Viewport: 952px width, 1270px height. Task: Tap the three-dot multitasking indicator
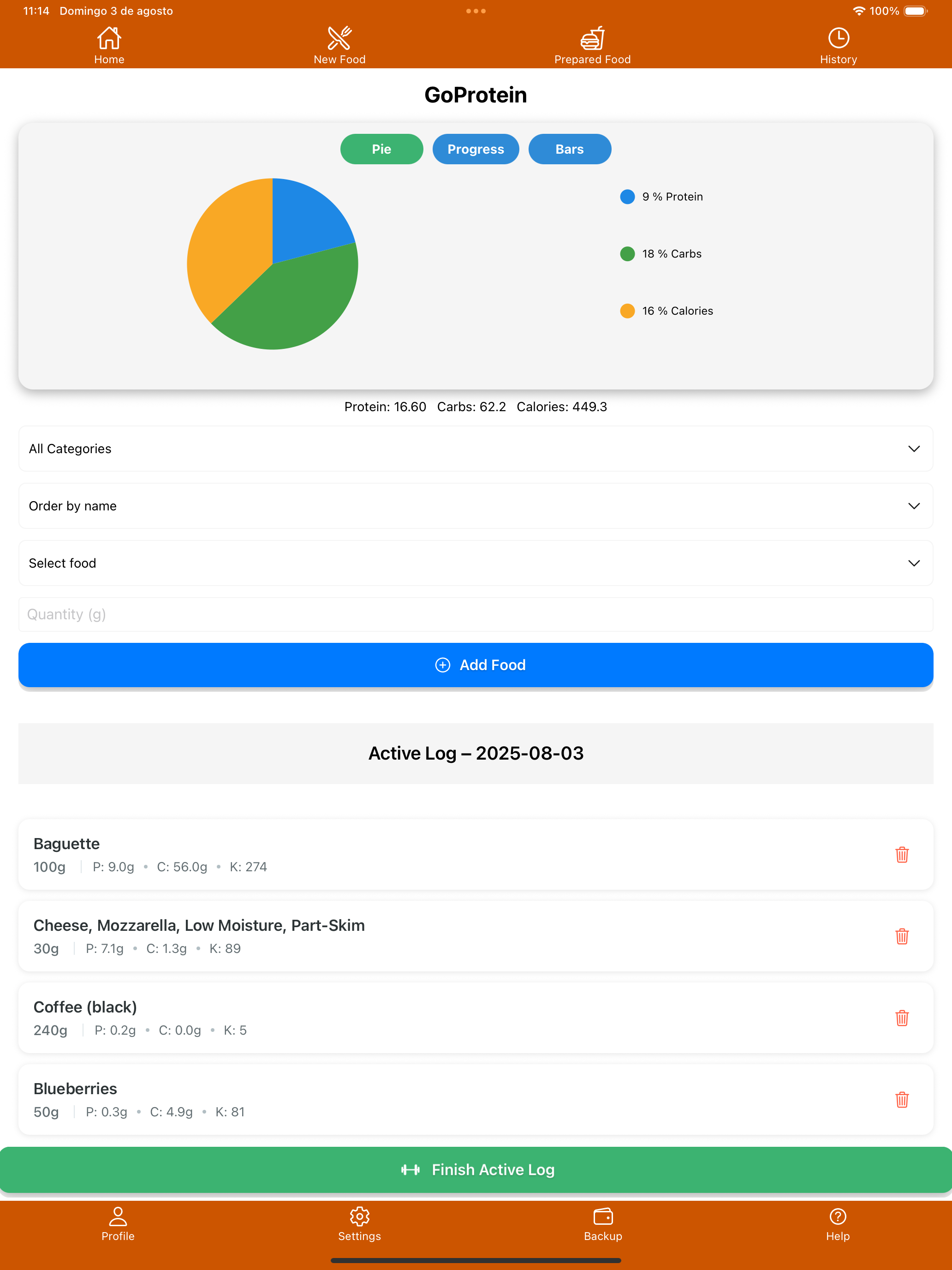click(476, 11)
